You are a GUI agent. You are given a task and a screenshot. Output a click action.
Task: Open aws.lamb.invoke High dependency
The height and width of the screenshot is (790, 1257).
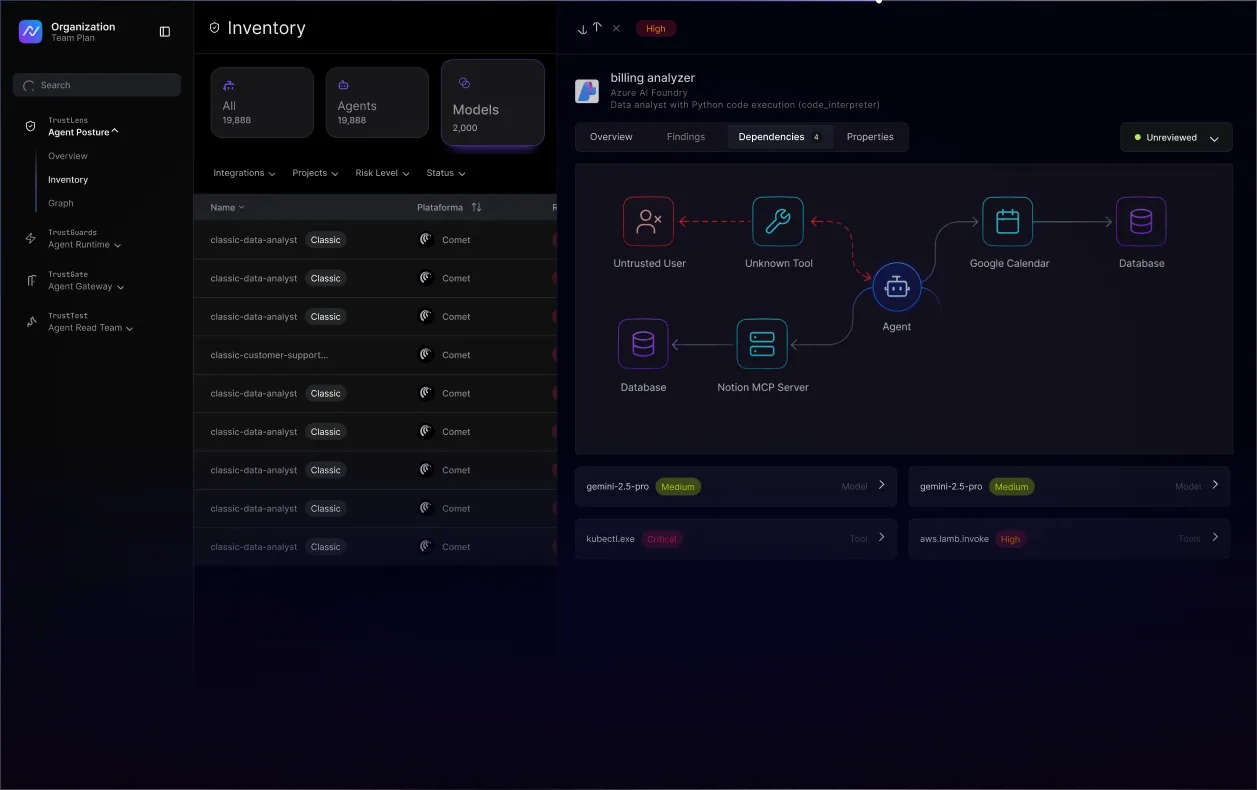pos(1069,539)
